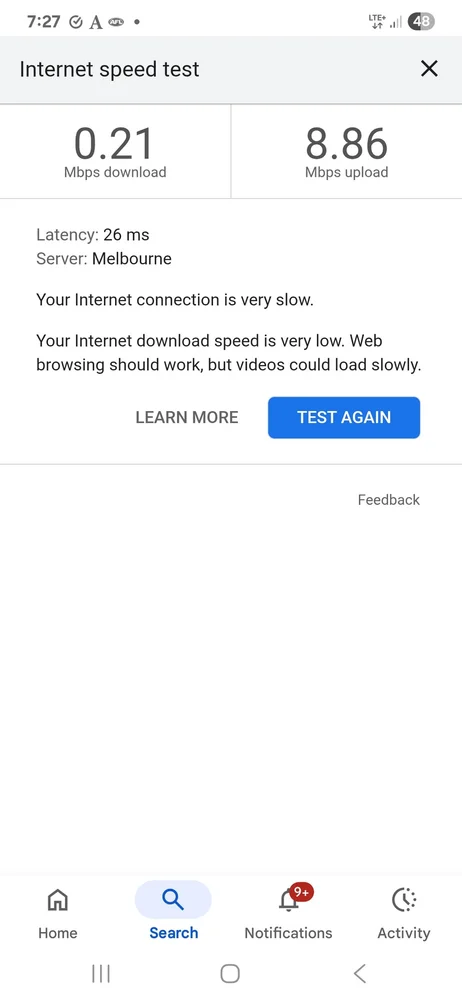Tap the LTE+ signal status icon
The image size is (462, 1000).
pyautogui.click(x=377, y=21)
